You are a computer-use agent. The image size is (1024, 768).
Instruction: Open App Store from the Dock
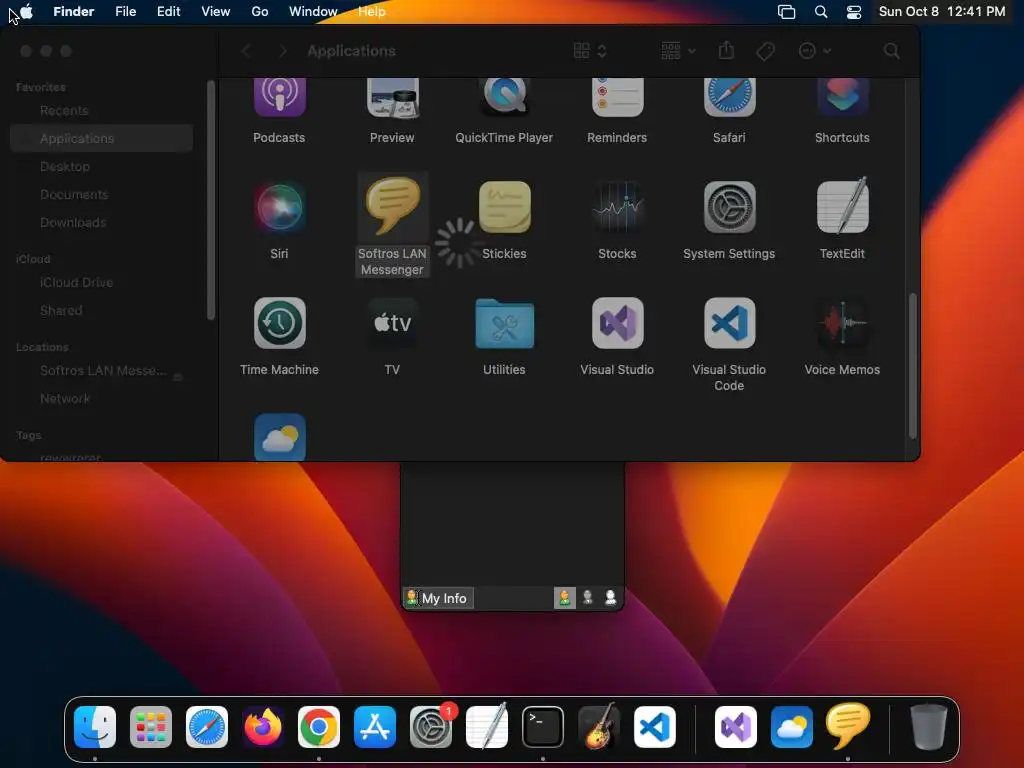point(375,727)
